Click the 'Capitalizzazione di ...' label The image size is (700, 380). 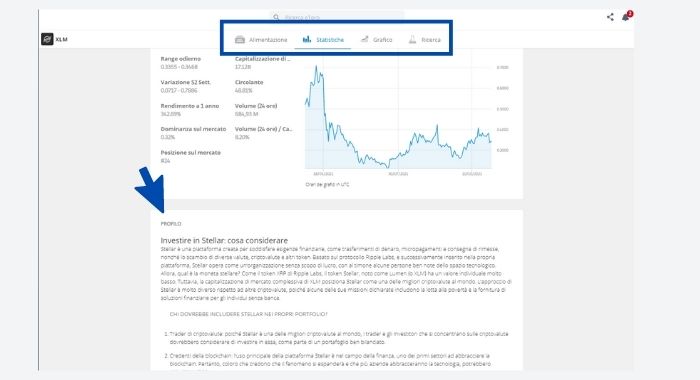coord(262,58)
